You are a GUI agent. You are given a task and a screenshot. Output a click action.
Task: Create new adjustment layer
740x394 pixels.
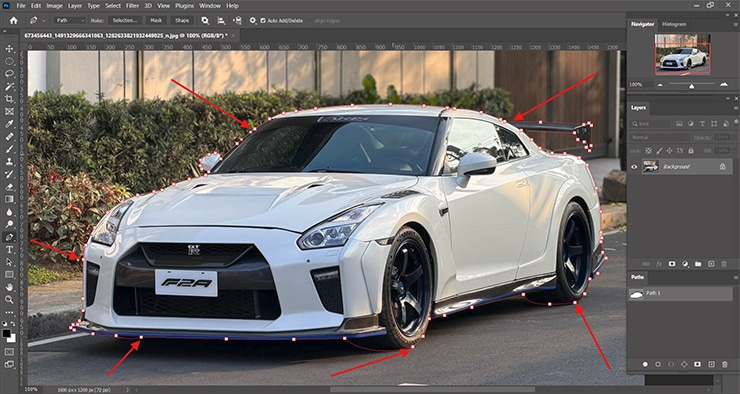tap(685, 264)
